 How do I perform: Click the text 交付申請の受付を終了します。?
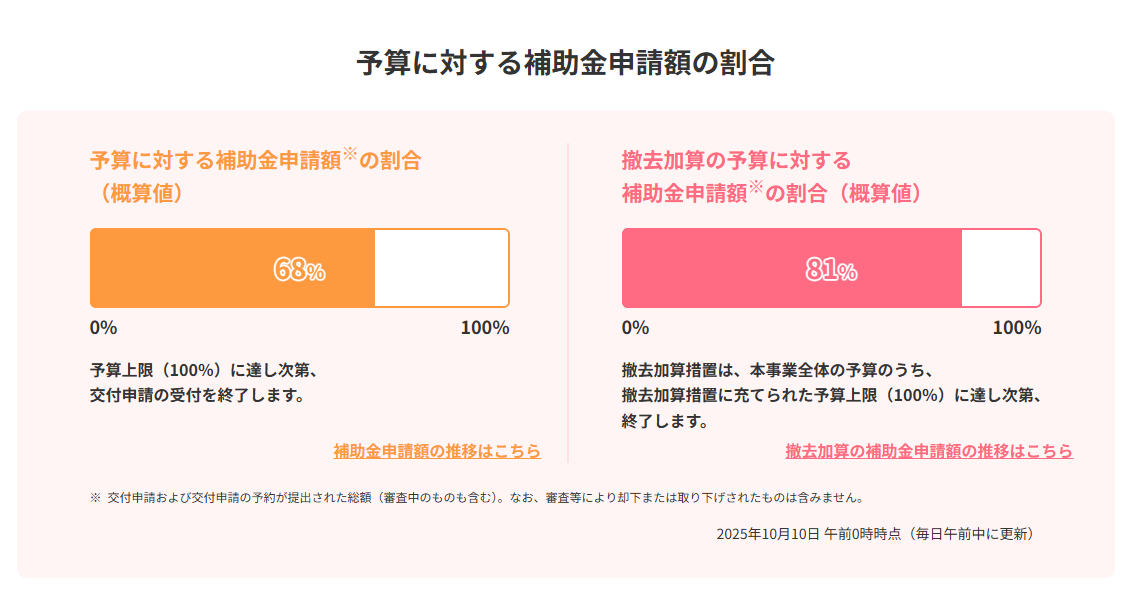click(x=197, y=395)
